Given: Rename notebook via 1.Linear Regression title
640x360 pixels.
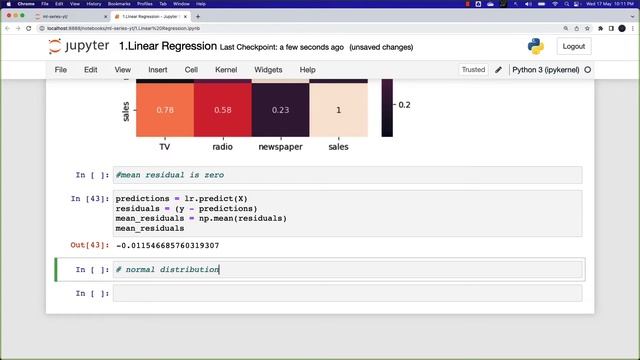Looking at the screenshot, I should pos(168,46).
